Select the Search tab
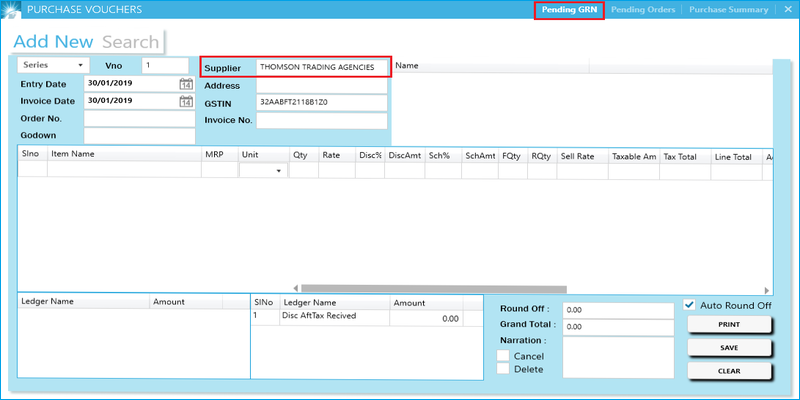800x400 pixels. (x=131, y=42)
